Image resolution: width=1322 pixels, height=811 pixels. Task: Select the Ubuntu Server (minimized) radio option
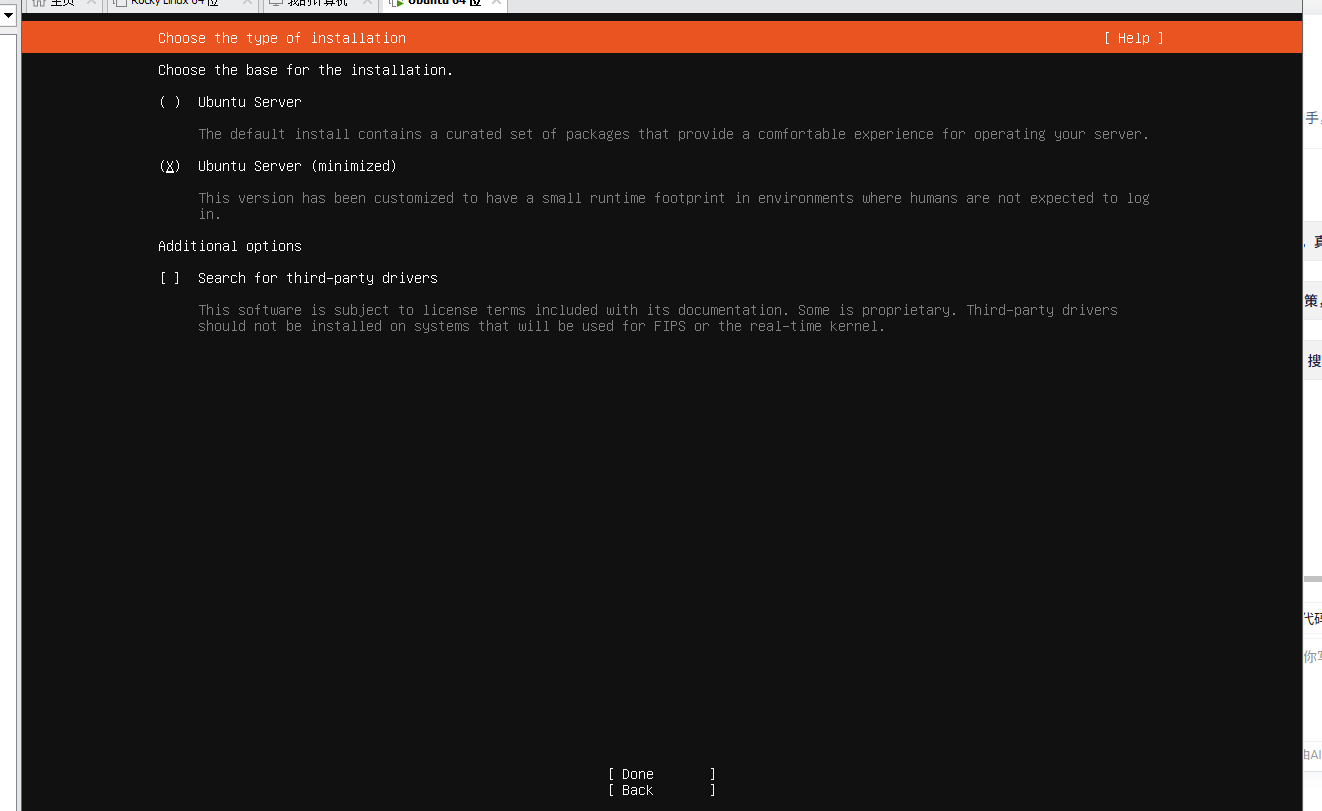tap(170, 166)
